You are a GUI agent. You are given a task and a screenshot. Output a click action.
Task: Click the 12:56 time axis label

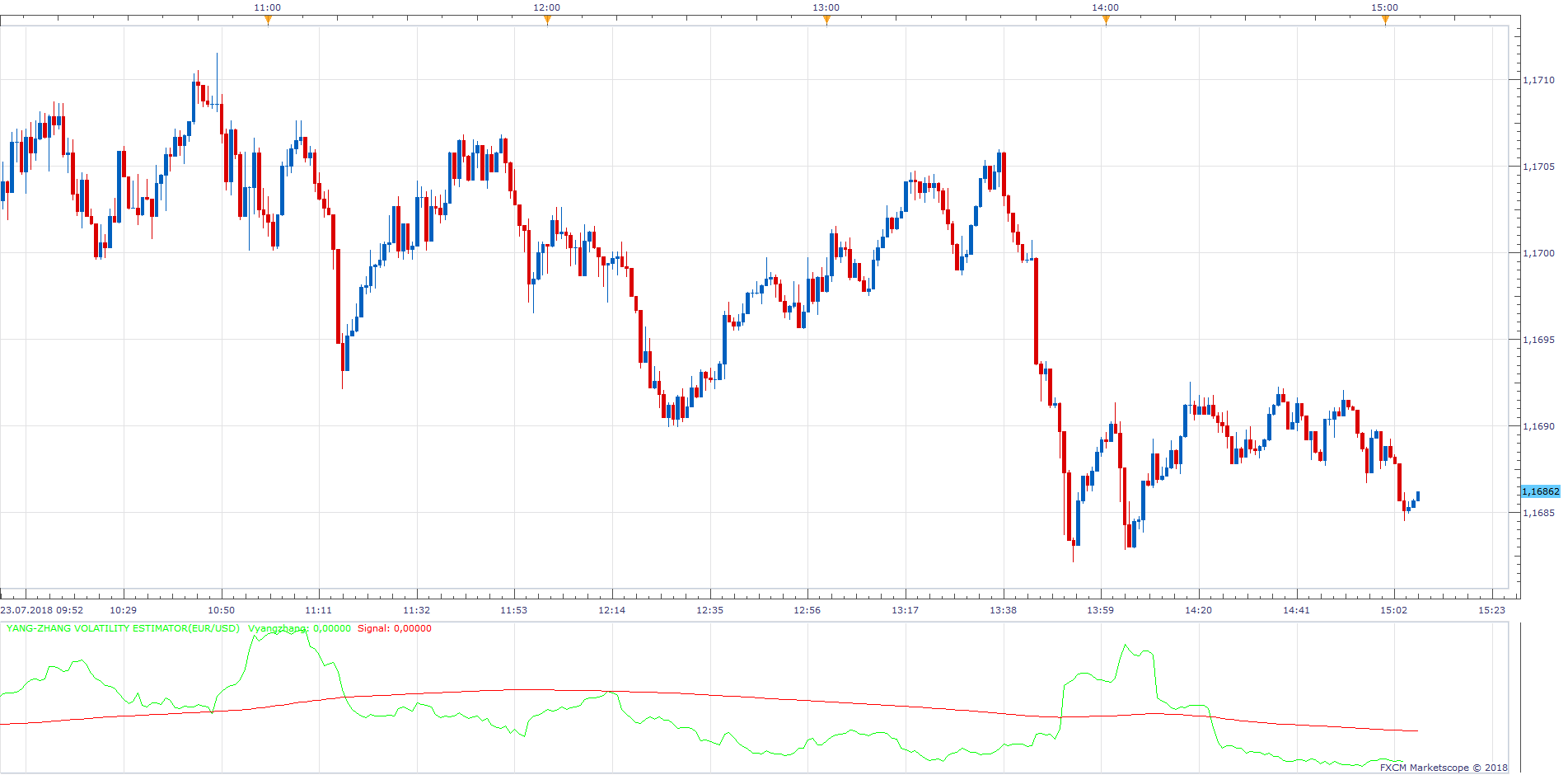(807, 610)
